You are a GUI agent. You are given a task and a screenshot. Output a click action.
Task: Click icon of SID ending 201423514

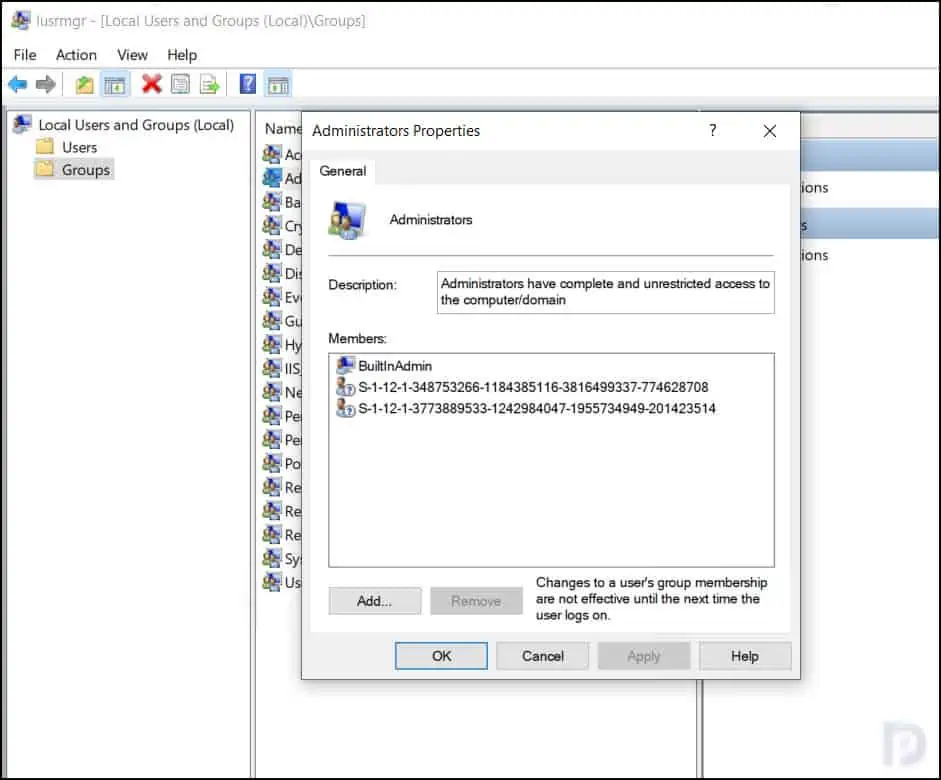(x=346, y=409)
